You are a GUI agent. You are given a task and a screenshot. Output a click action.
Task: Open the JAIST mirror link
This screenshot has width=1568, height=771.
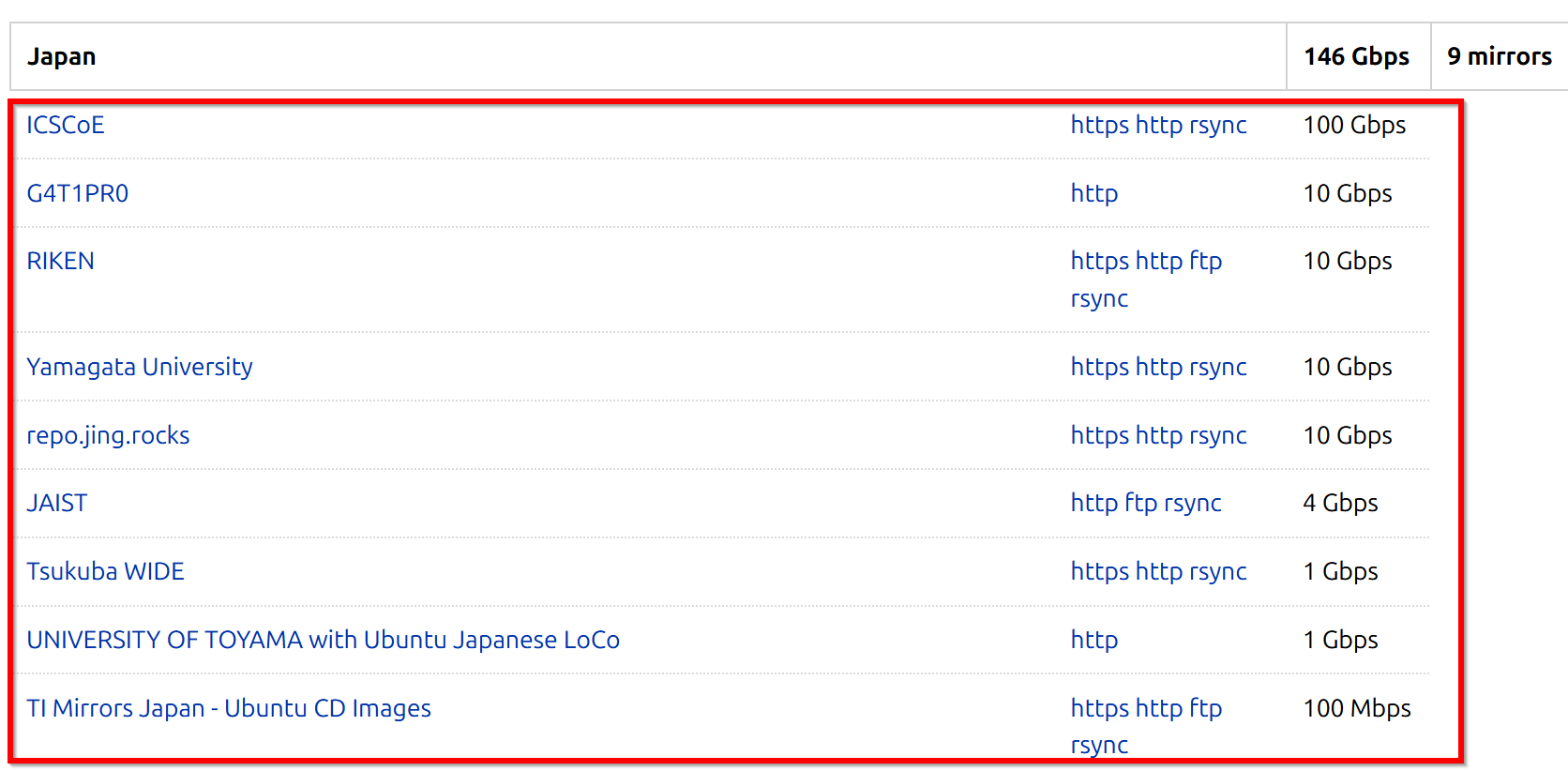(x=56, y=503)
